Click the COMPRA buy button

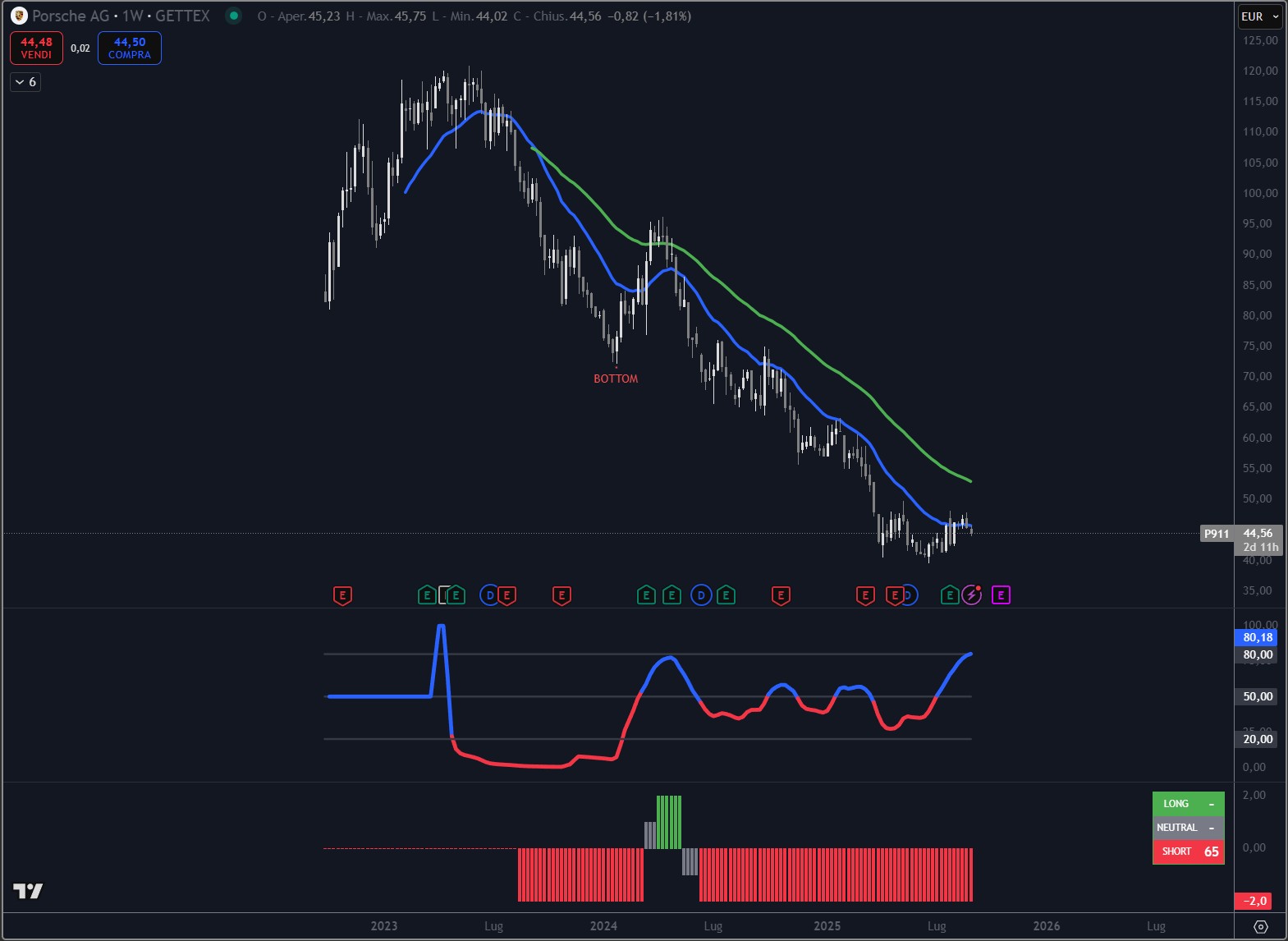pos(130,48)
